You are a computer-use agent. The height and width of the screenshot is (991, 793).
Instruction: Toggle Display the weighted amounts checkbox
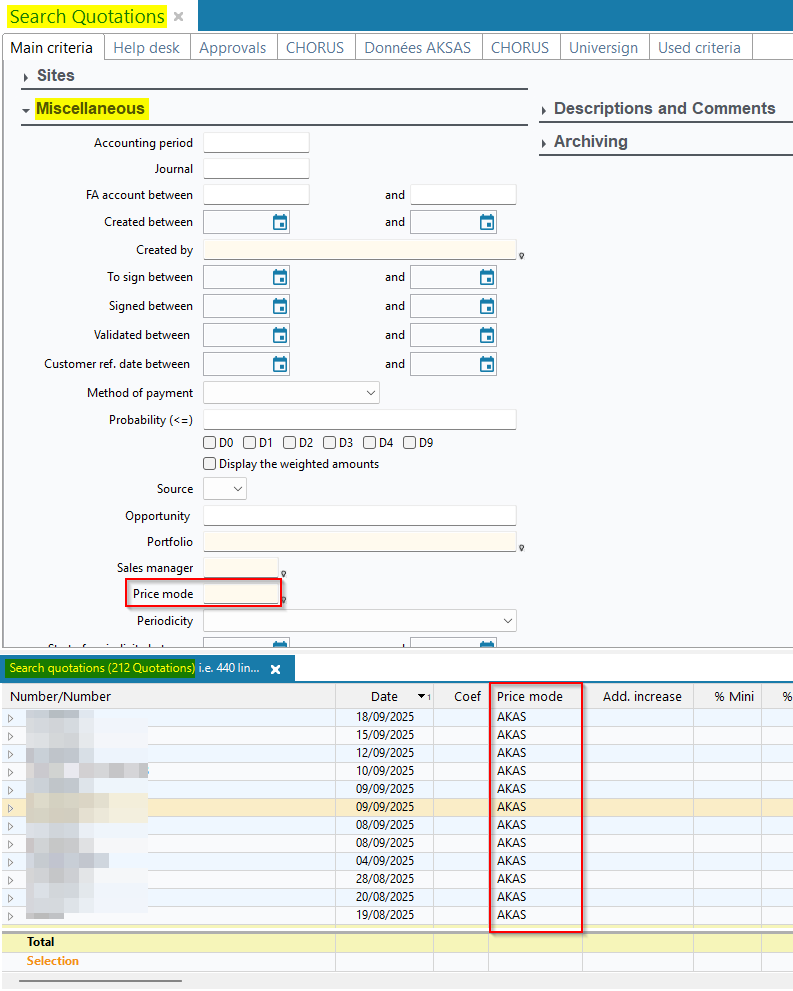(210, 464)
